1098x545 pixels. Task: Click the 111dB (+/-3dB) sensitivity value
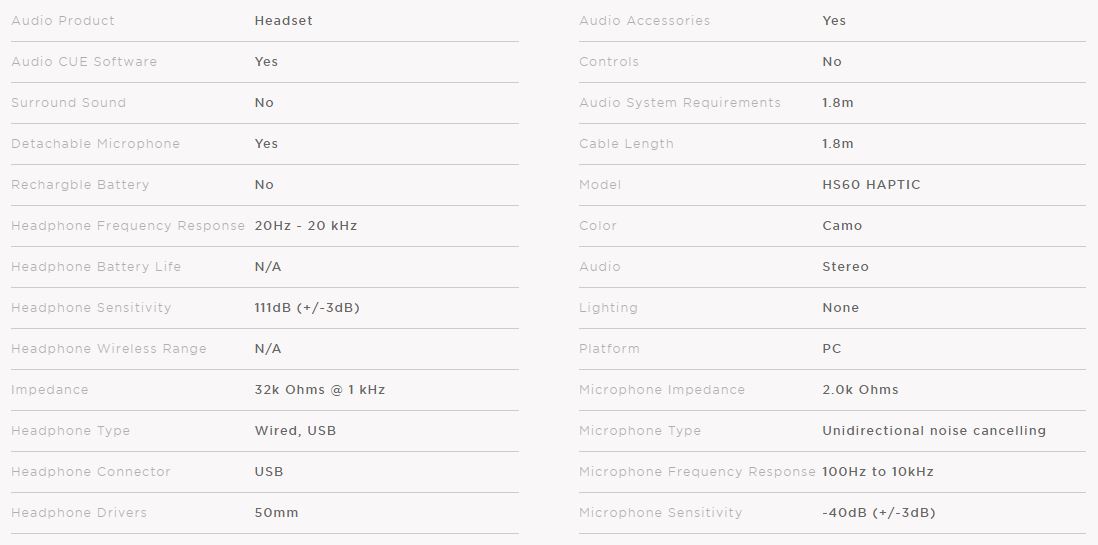(307, 308)
